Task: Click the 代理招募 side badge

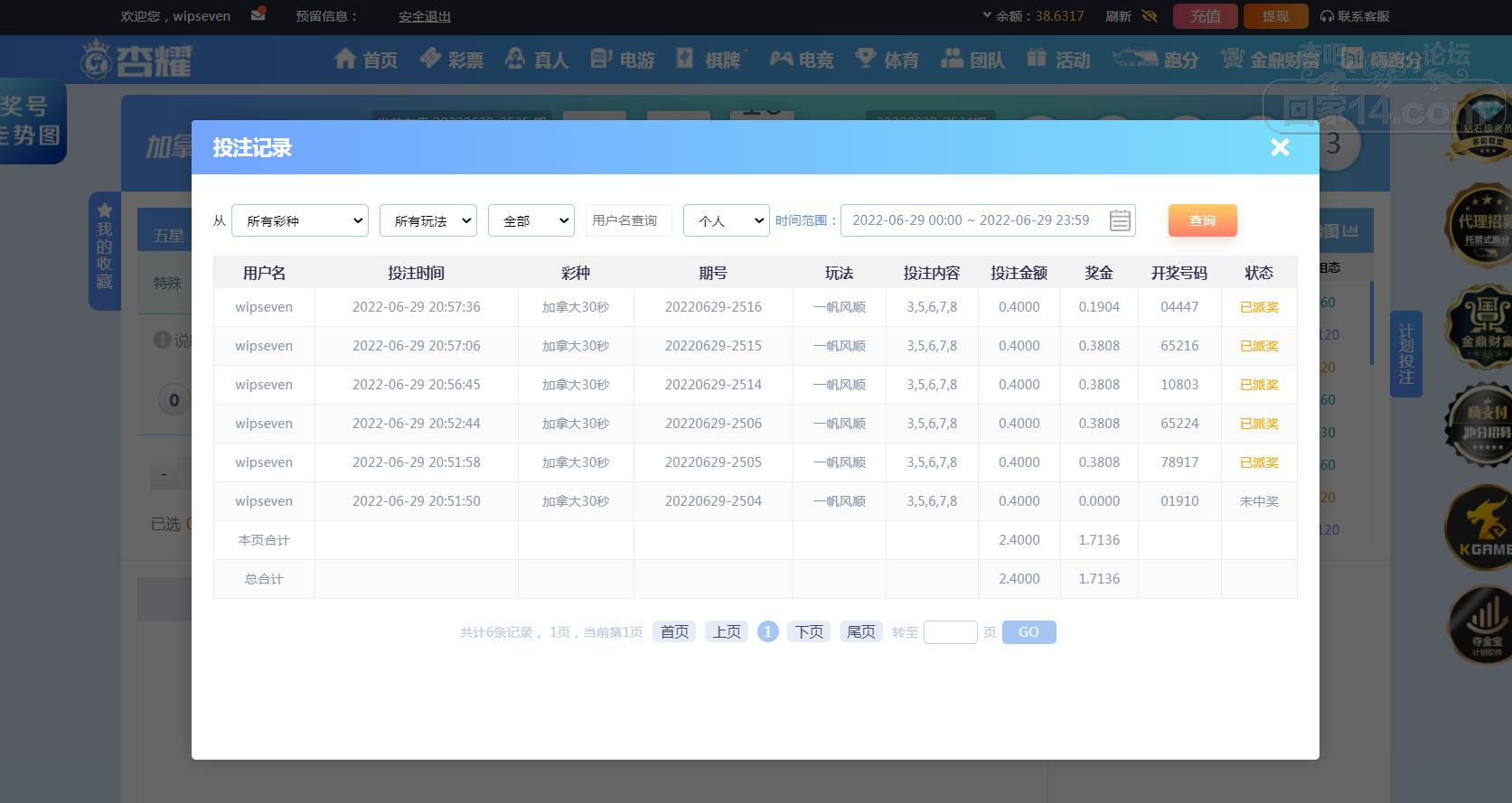Action: coord(1479,226)
